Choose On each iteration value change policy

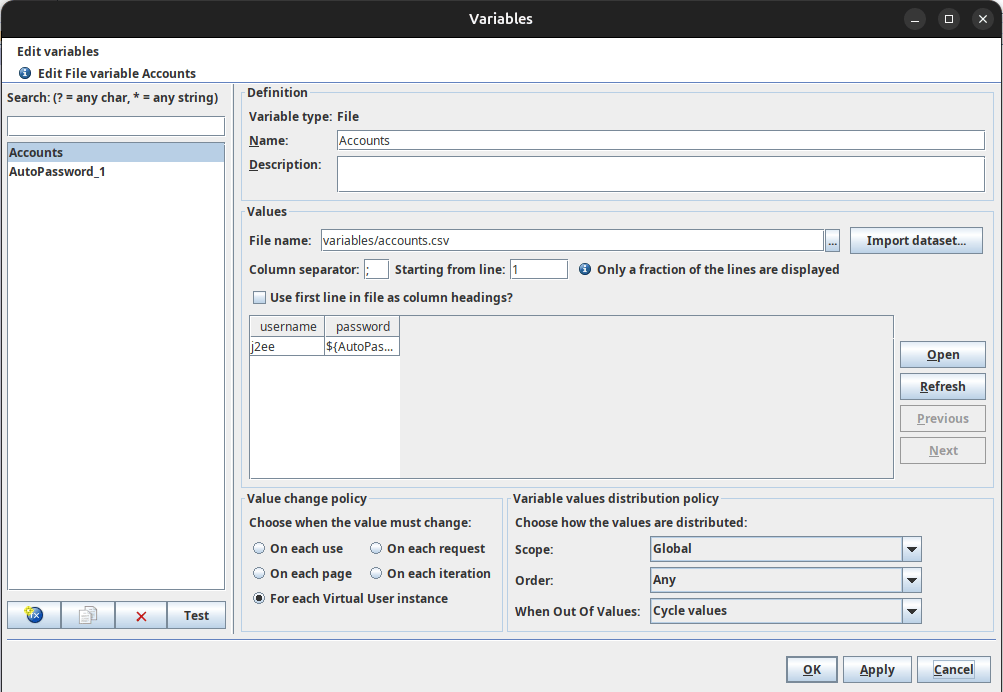pyautogui.click(x=376, y=573)
